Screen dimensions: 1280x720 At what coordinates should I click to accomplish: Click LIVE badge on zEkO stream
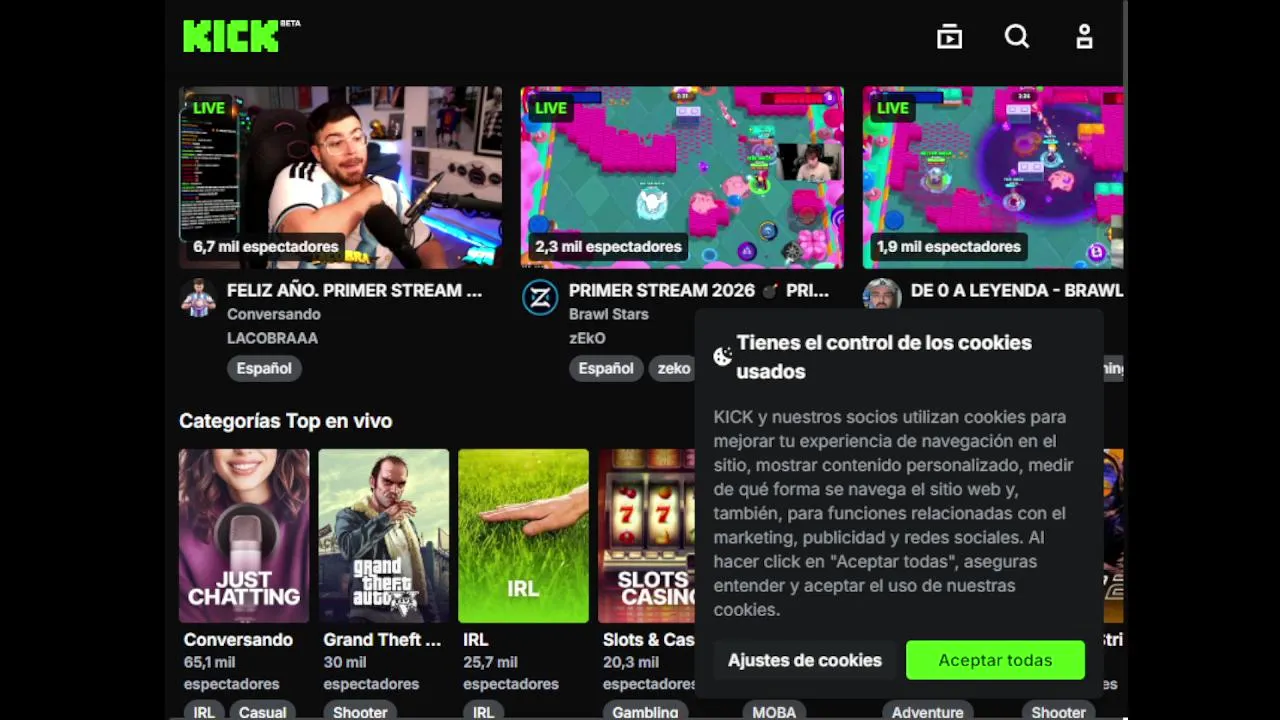point(551,108)
